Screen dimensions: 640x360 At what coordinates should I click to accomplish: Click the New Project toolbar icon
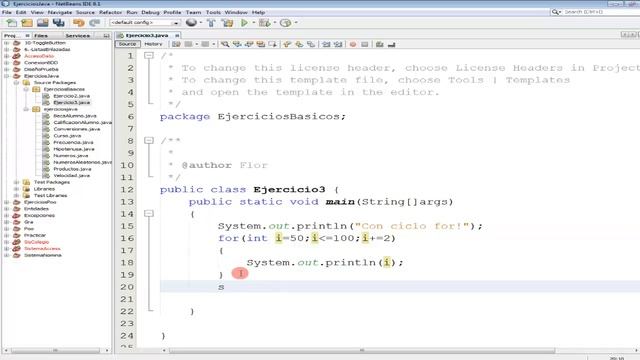tap(27, 23)
